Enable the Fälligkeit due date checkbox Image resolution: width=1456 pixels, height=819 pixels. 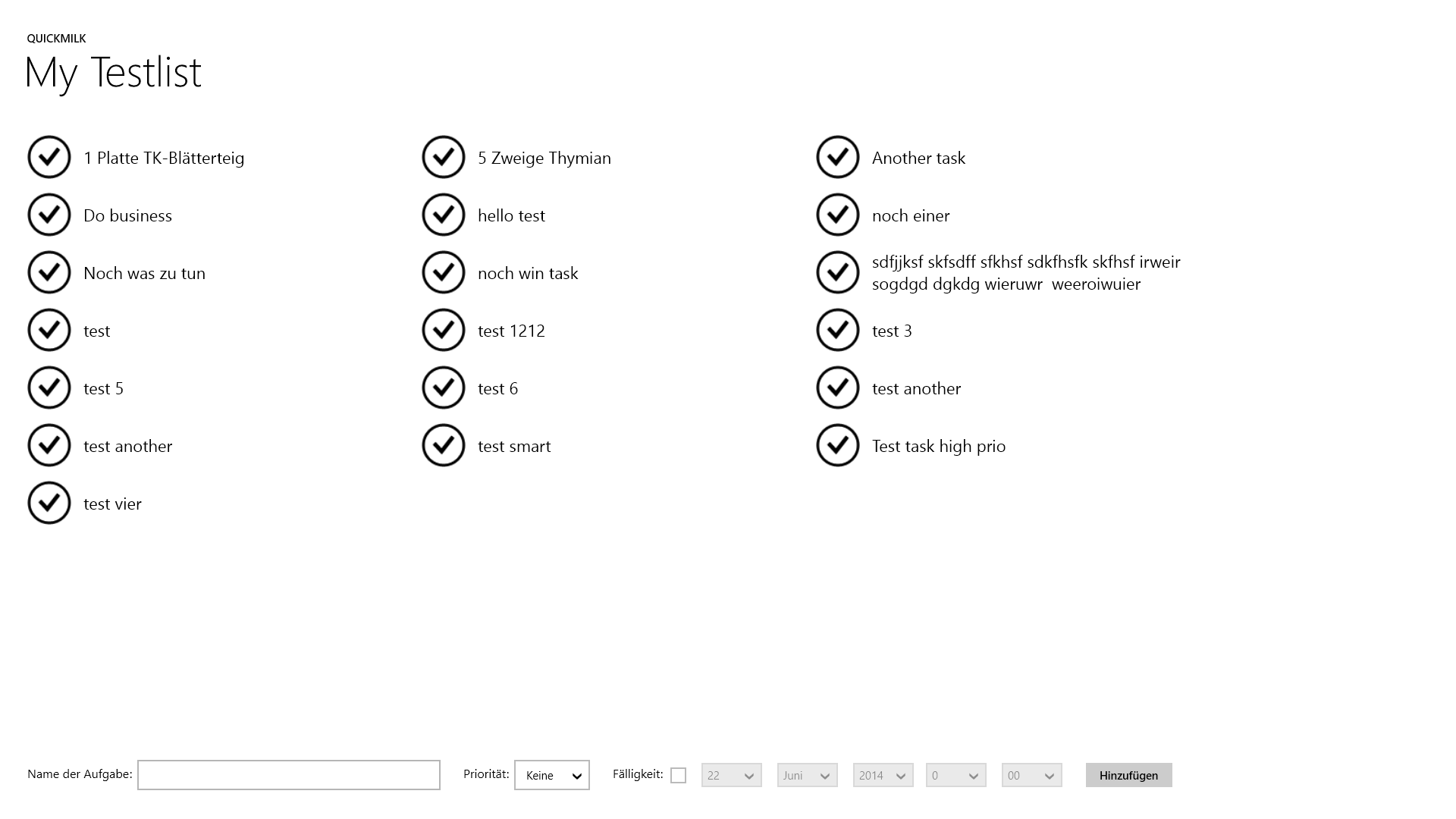pyautogui.click(x=679, y=775)
